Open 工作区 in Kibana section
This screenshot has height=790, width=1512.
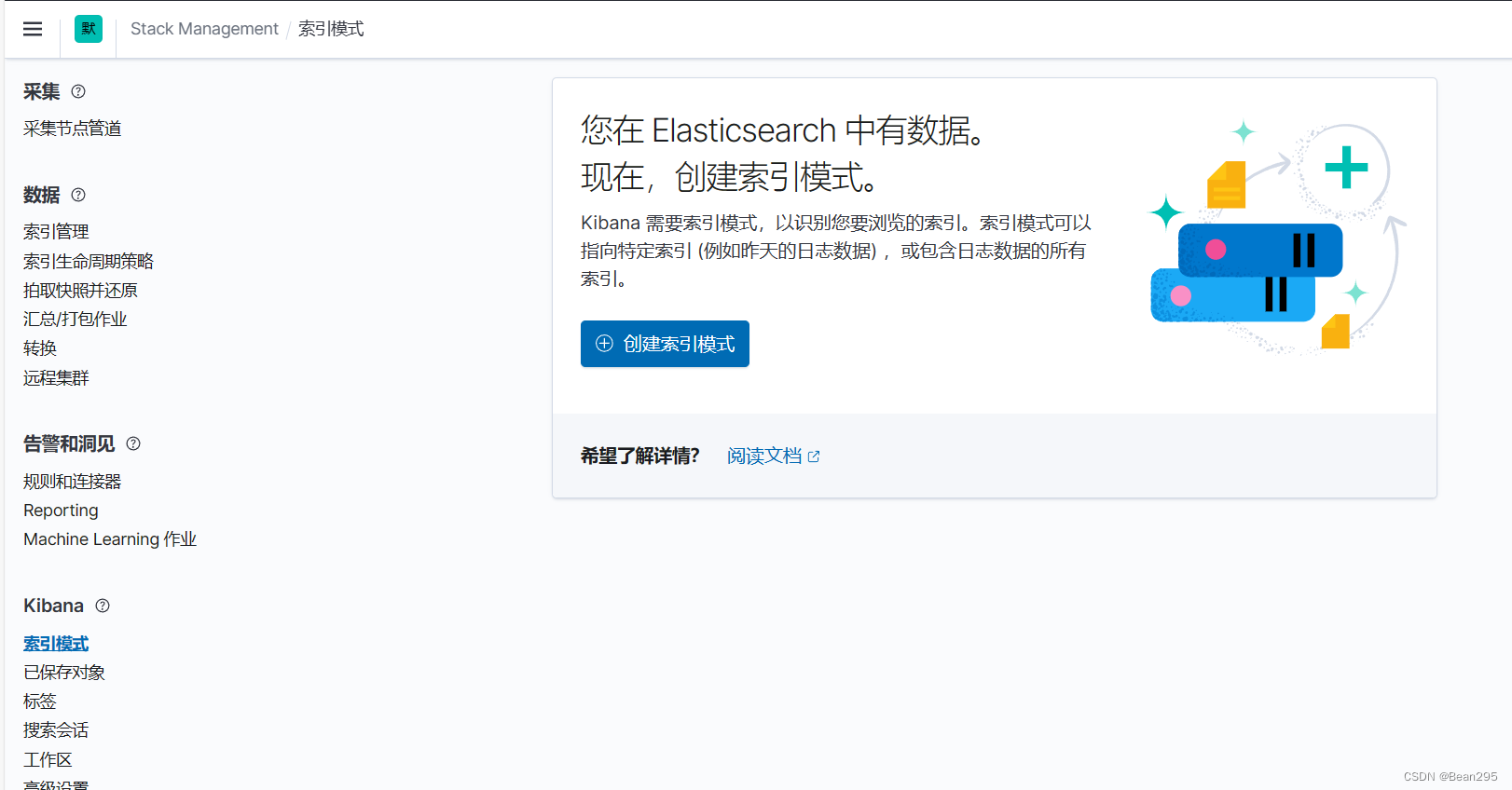[x=48, y=760]
